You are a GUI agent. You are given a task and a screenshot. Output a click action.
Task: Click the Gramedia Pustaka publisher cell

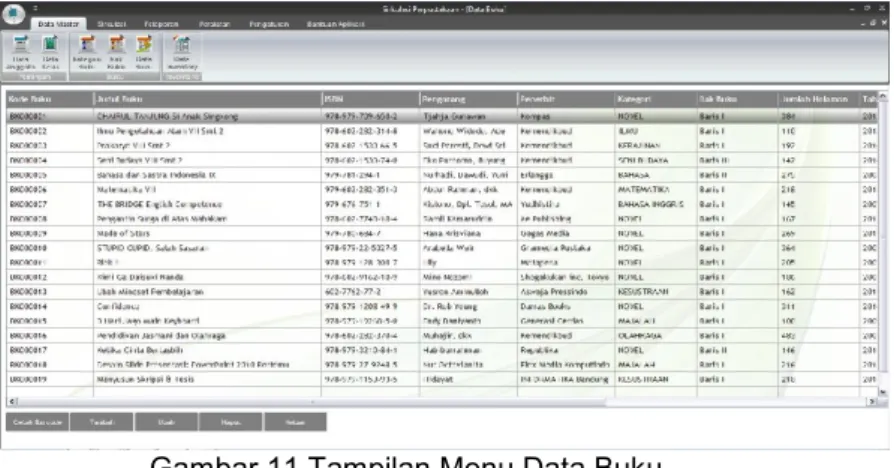tap(566, 248)
